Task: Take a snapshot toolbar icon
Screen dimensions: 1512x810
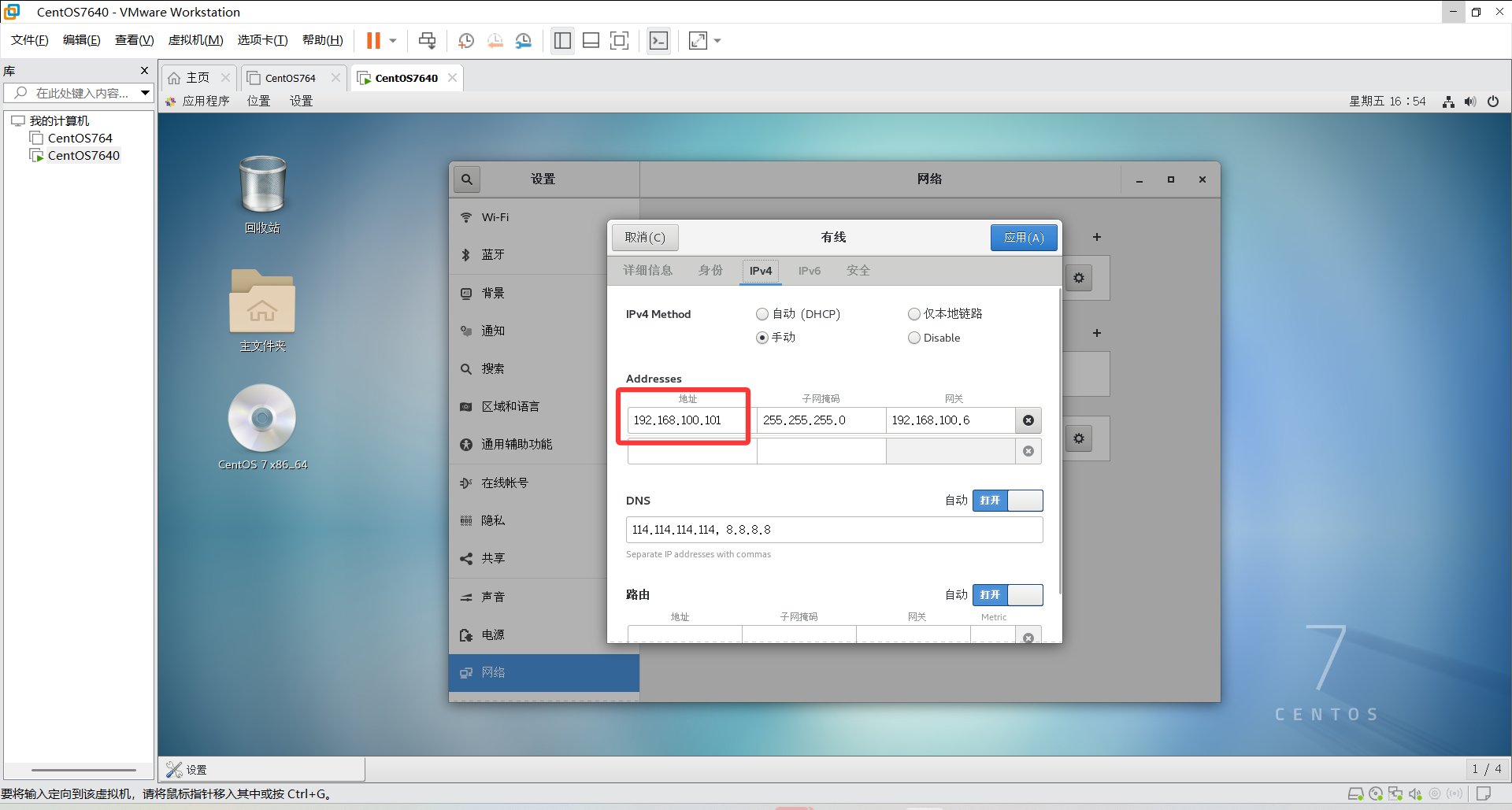Action: click(466, 40)
